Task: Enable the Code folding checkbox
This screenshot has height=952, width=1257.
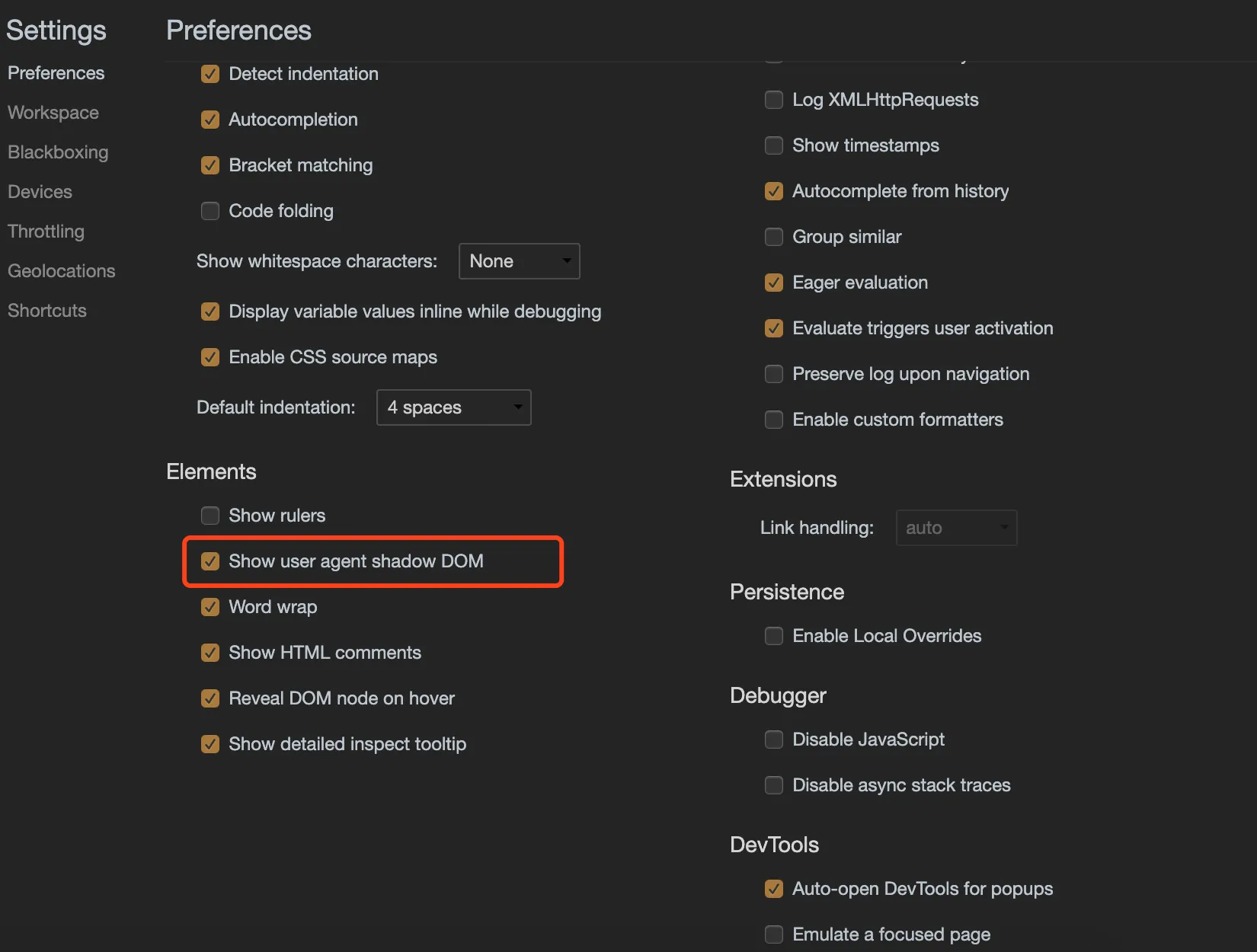Action: 210,211
